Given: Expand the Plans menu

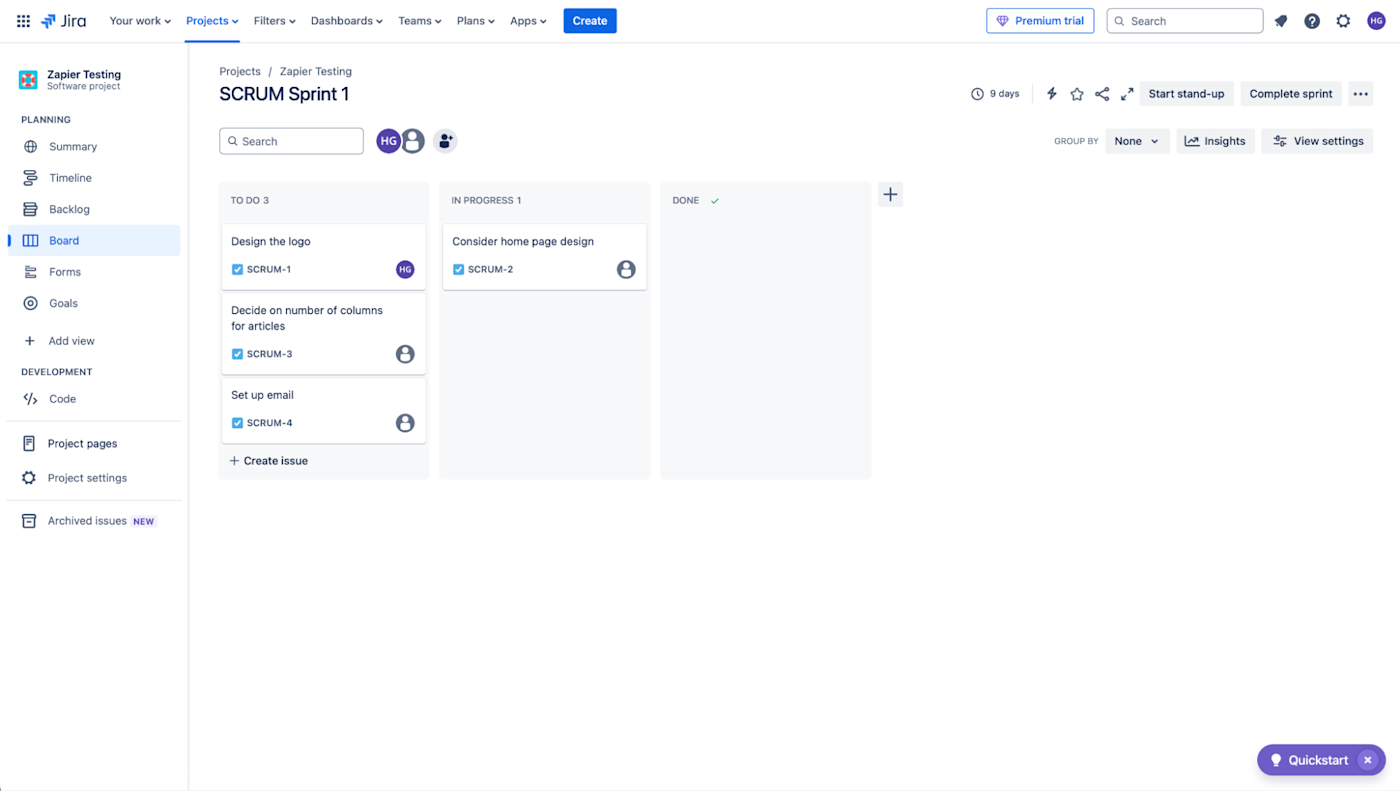Looking at the screenshot, I should tap(476, 21).
